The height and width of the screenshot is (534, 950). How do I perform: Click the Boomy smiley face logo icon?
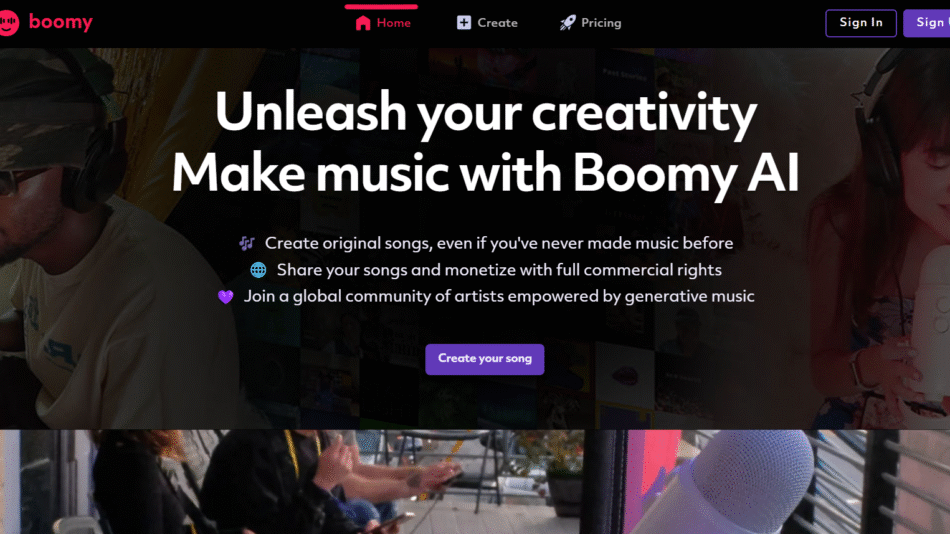[8, 23]
